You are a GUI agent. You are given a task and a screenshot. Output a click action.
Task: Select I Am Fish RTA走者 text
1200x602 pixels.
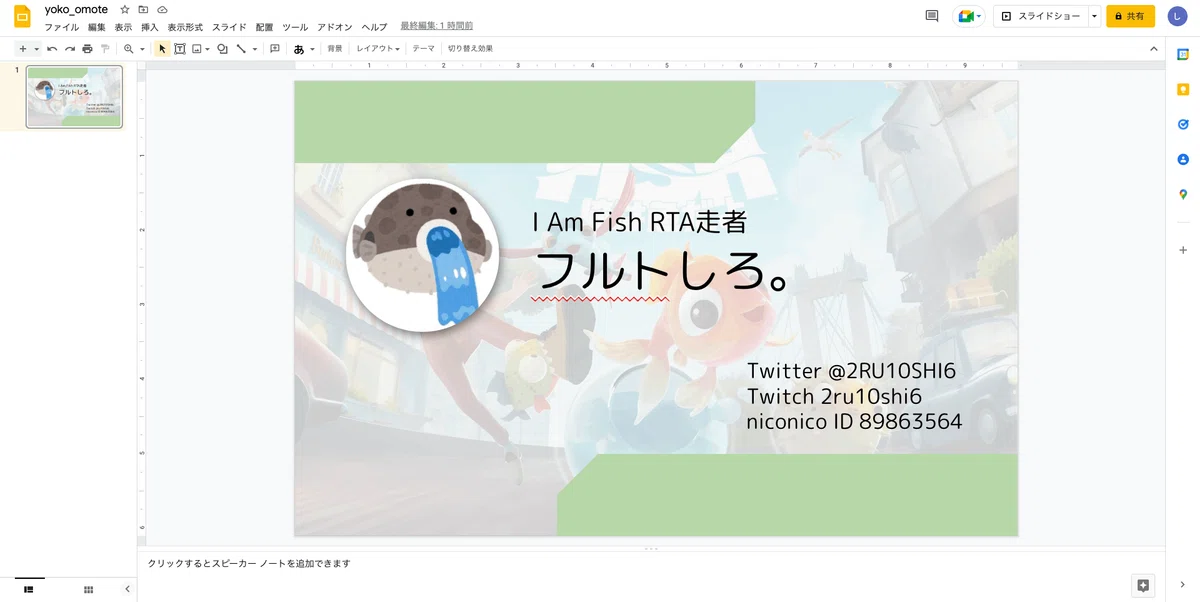640,222
